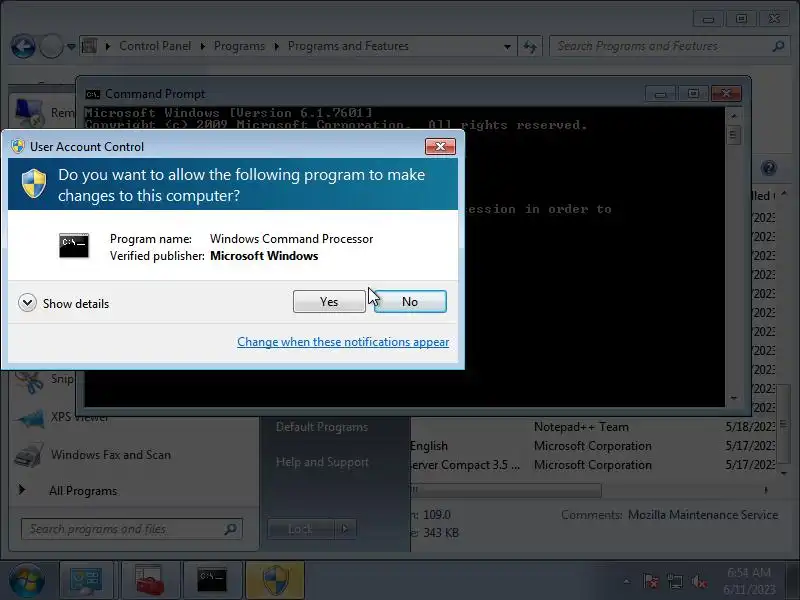The height and width of the screenshot is (600, 800).
Task: Open the red toolbox taskbar icon
Action: pos(149,580)
